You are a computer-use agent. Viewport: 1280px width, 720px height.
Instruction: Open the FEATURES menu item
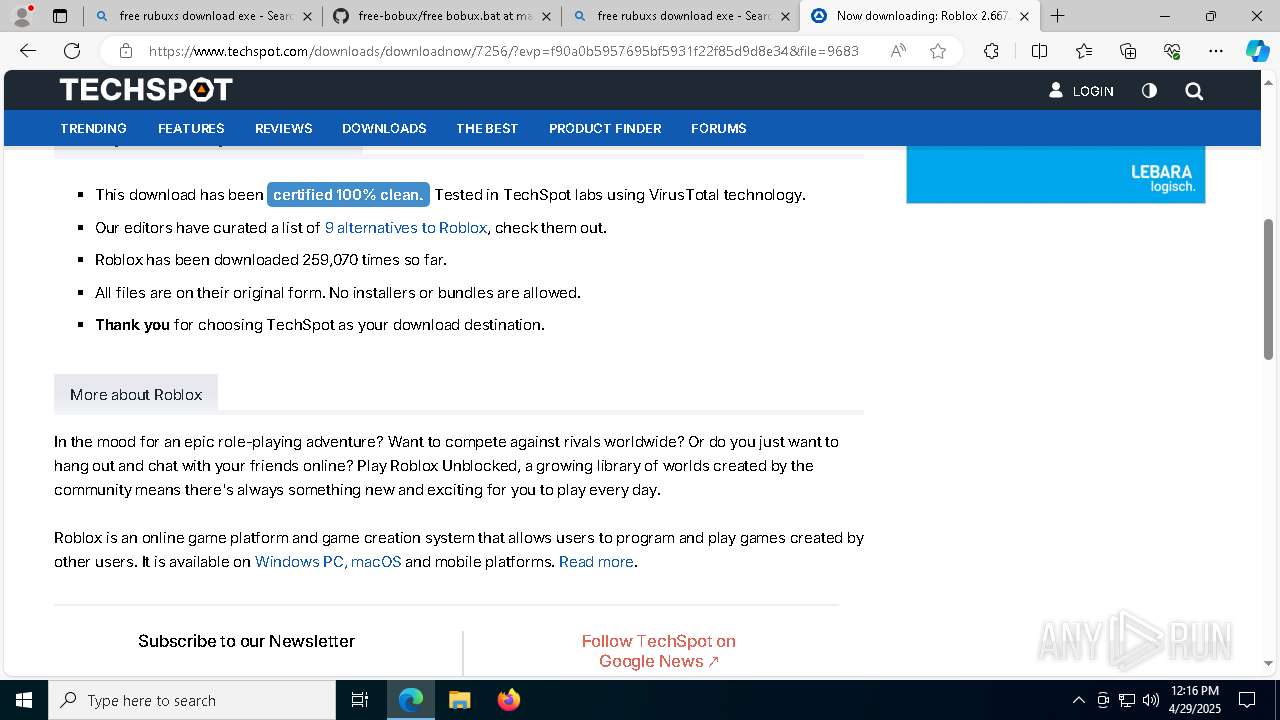pos(191,128)
